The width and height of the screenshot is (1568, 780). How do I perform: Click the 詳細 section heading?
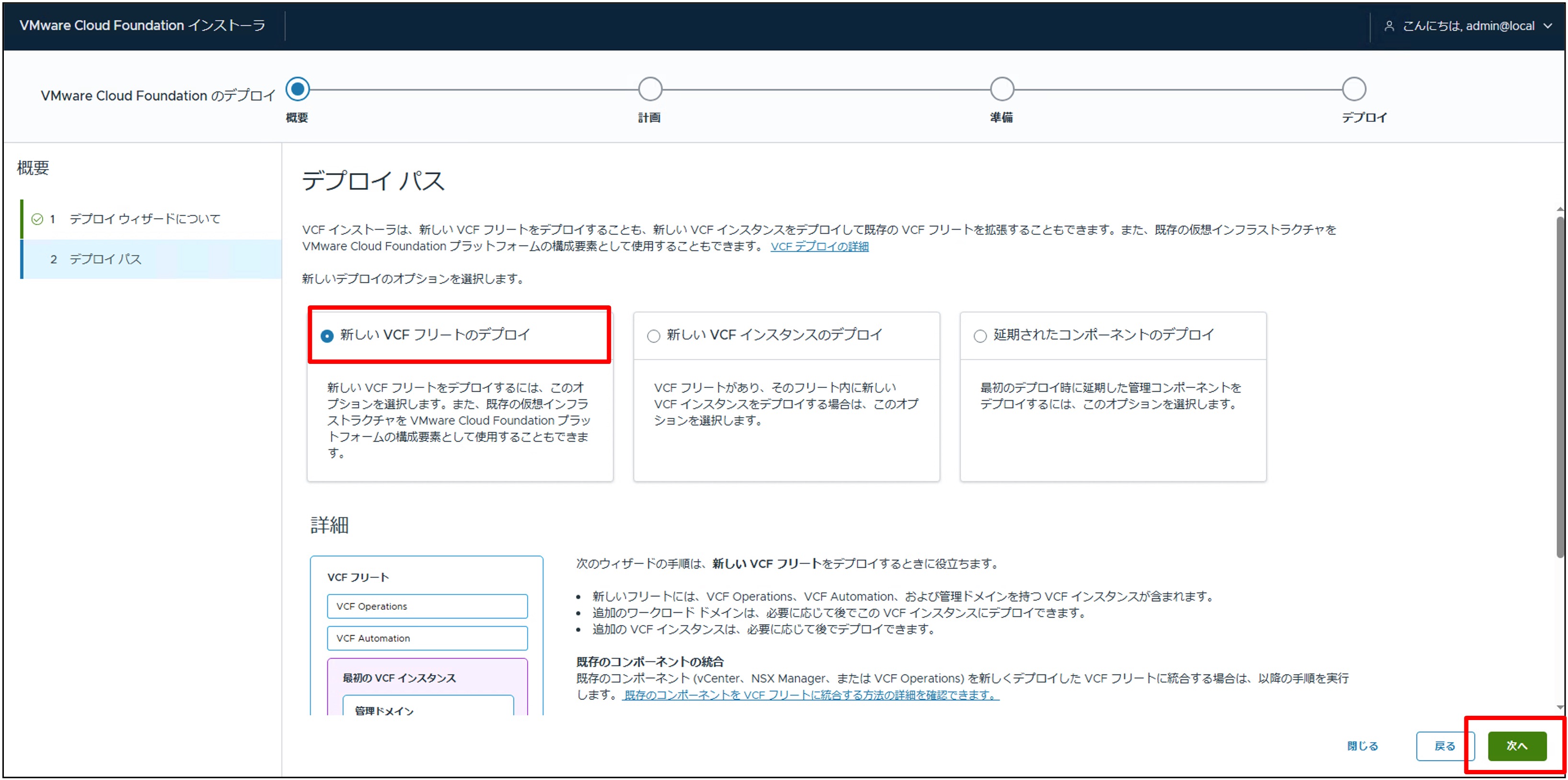pyautogui.click(x=329, y=525)
